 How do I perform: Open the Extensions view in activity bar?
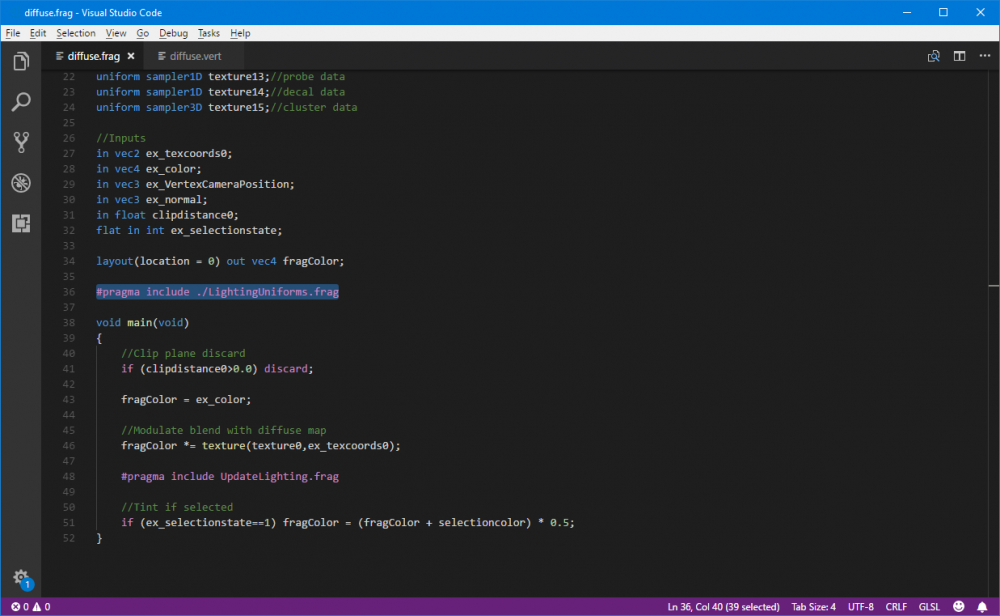(x=20, y=223)
